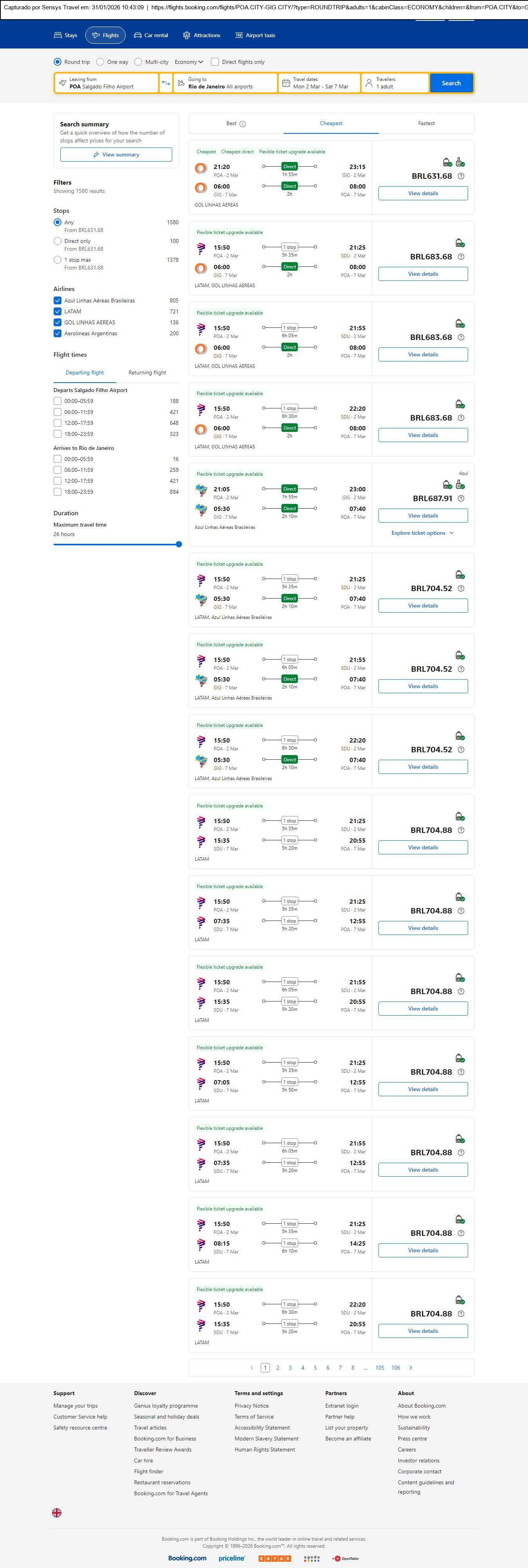Viewport: 528px width, 1568px height.
Task: Click the next page arrow in pagination
Action: click(x=411, y=1368)
